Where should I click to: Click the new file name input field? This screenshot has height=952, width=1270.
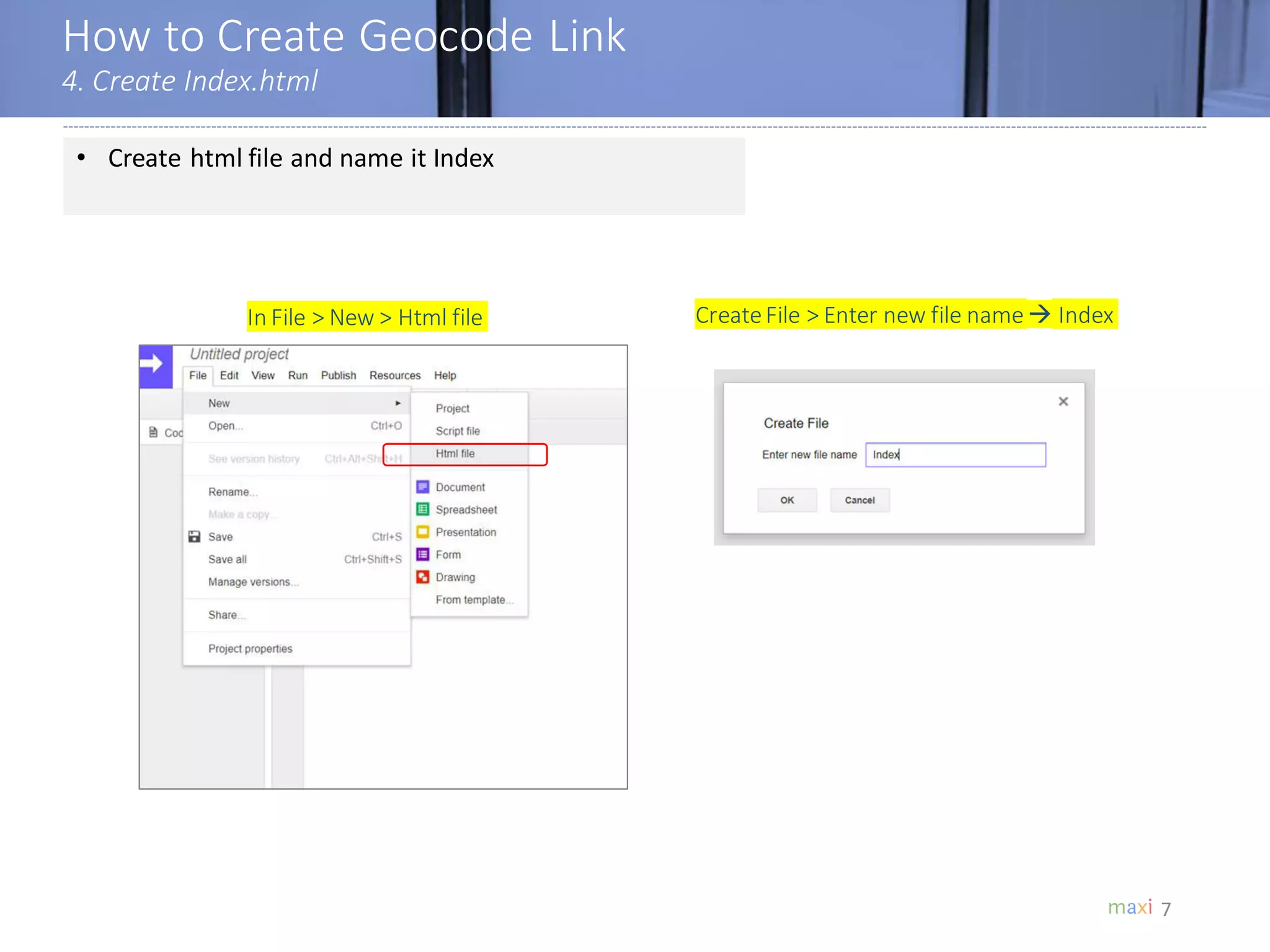click(956, 455)
